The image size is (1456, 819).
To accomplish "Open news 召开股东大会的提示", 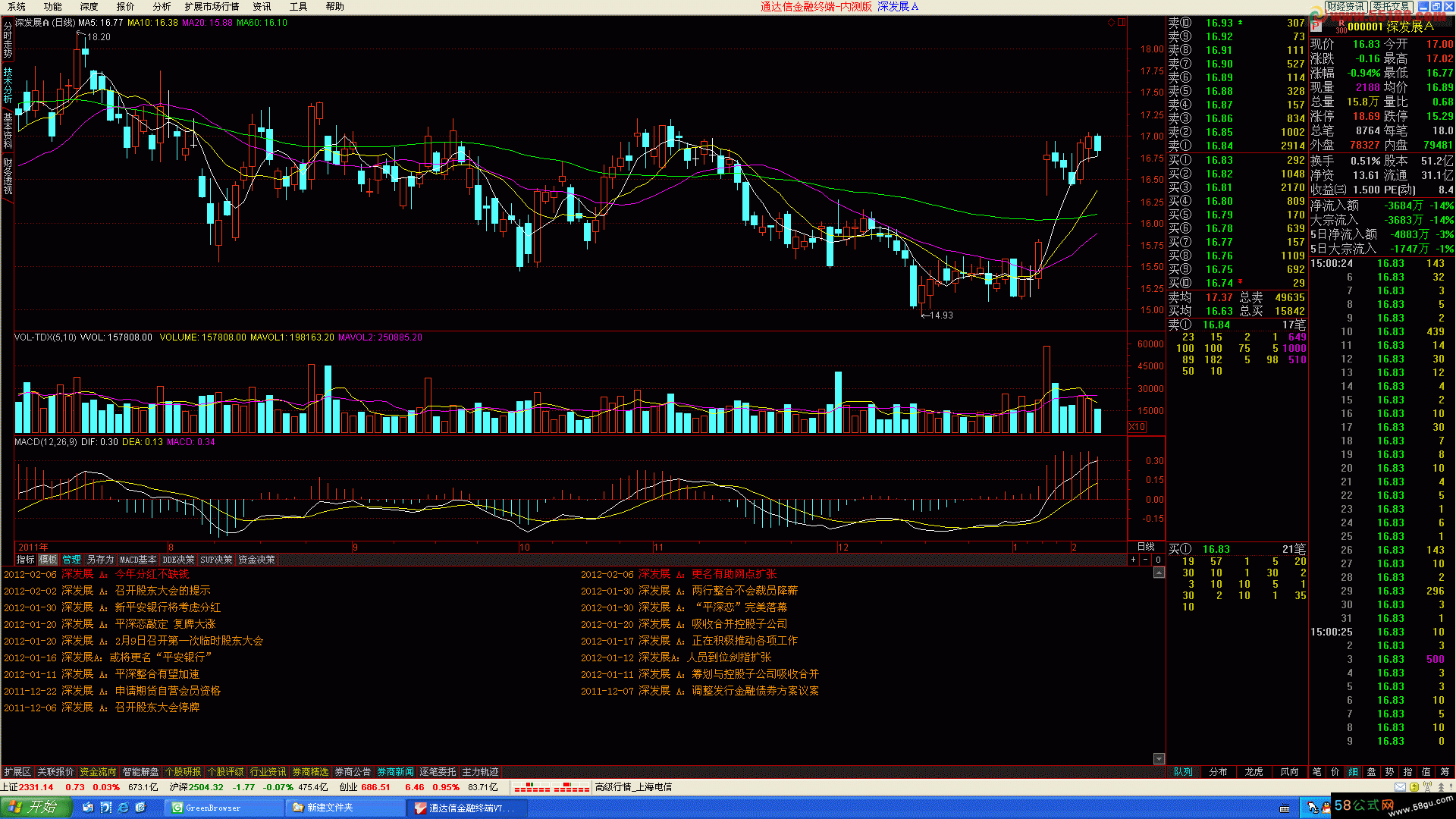I will click(162, 591).
